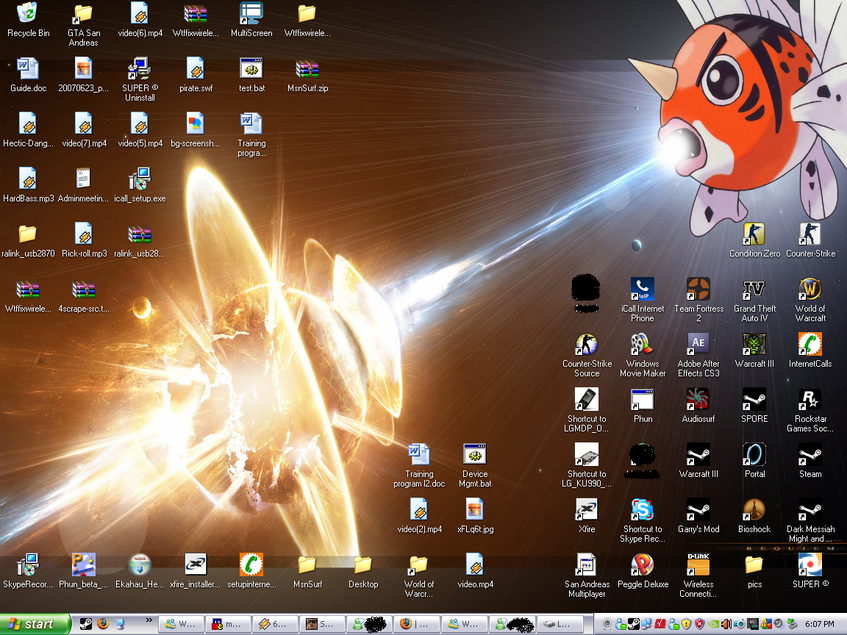
Task: Select the xFLq6t.jpg image
Action: pos(475,516)
